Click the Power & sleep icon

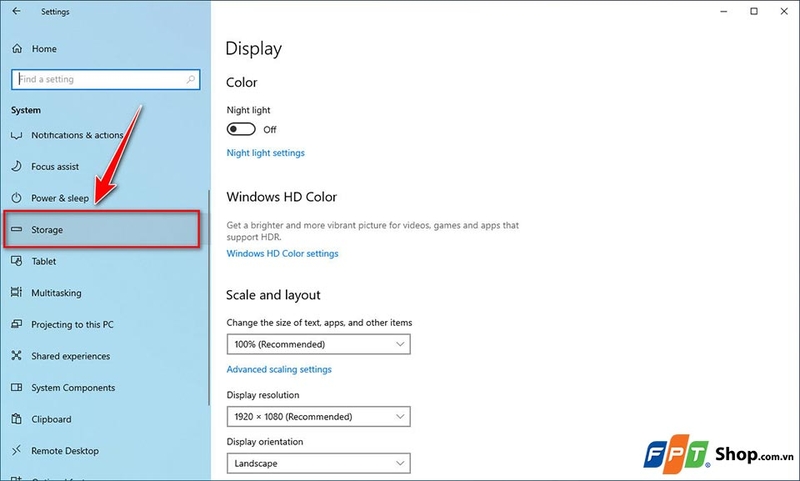pyautogui.click(x=16, y=198)
